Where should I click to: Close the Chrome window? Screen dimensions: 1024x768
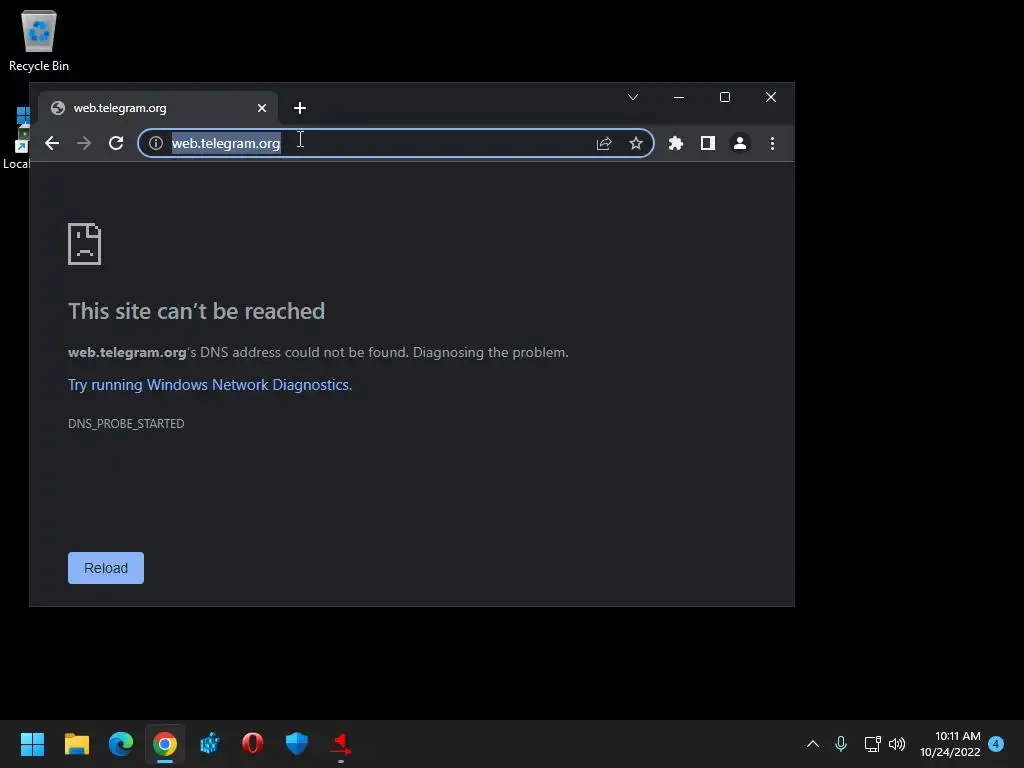click(771, 97)
